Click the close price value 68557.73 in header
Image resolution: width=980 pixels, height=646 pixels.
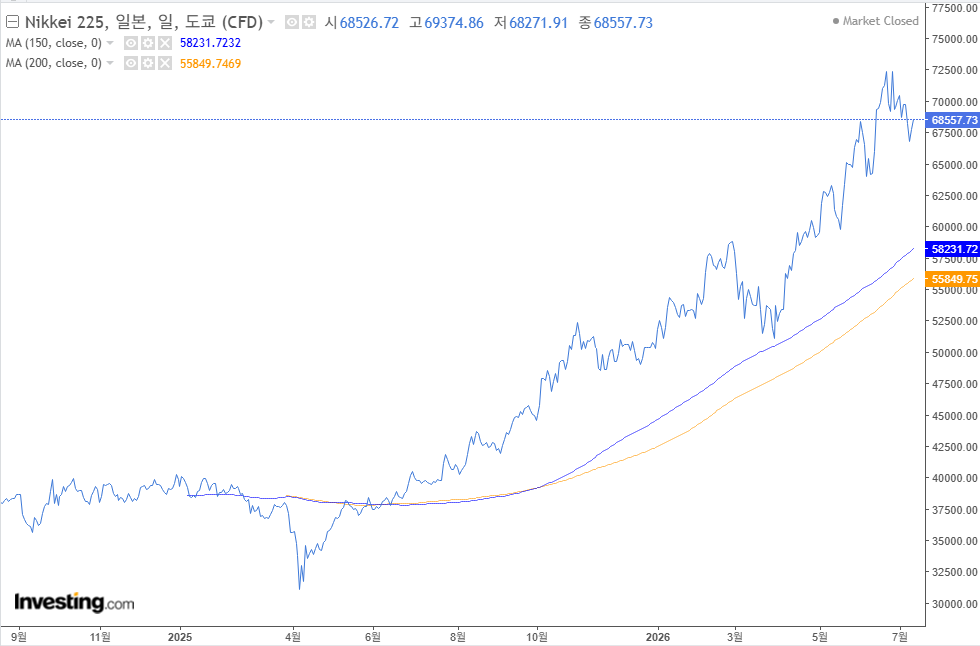(x=623, y=23)
